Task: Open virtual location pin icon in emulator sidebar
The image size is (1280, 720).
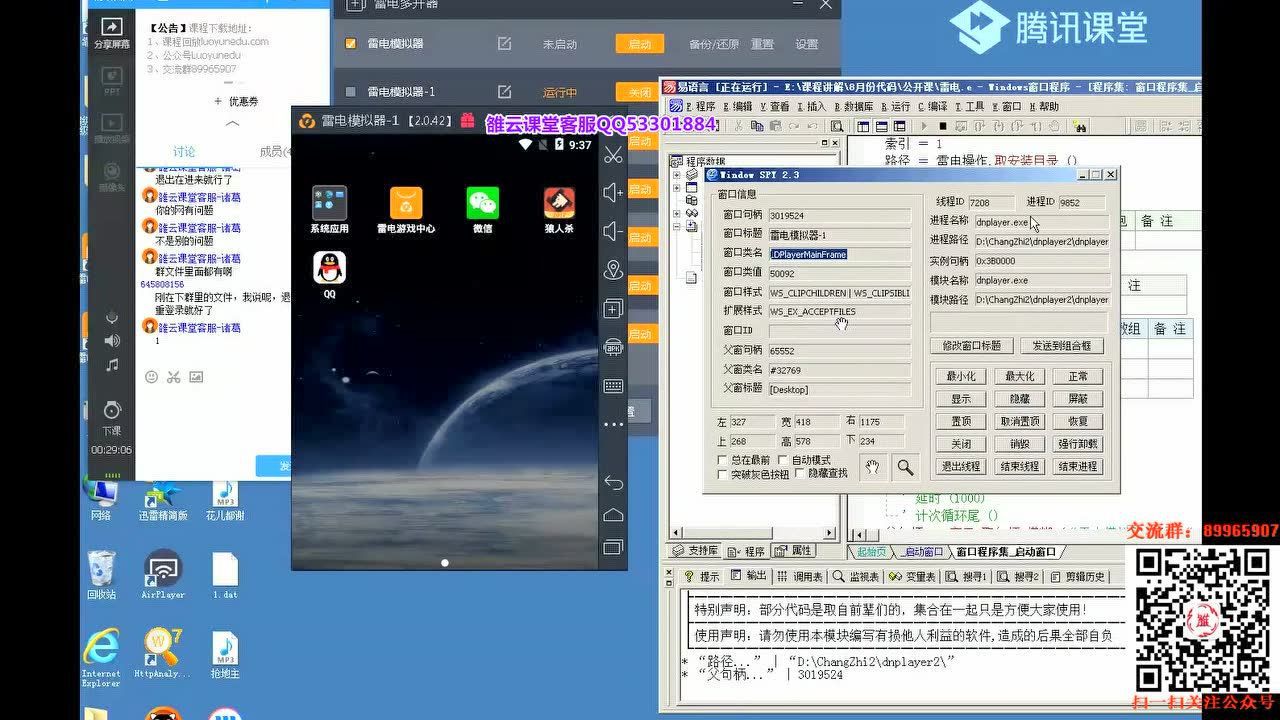Action: point(613,270)
